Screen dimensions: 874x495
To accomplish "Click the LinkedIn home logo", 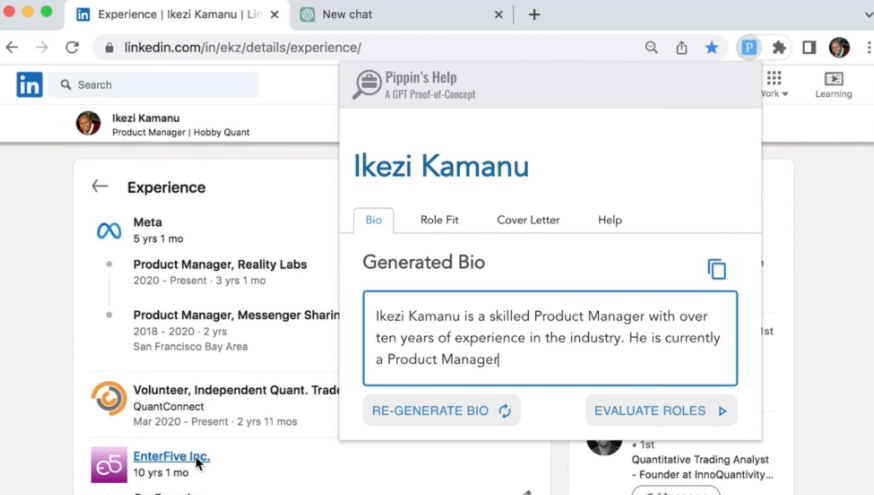I will coord(29,85).
